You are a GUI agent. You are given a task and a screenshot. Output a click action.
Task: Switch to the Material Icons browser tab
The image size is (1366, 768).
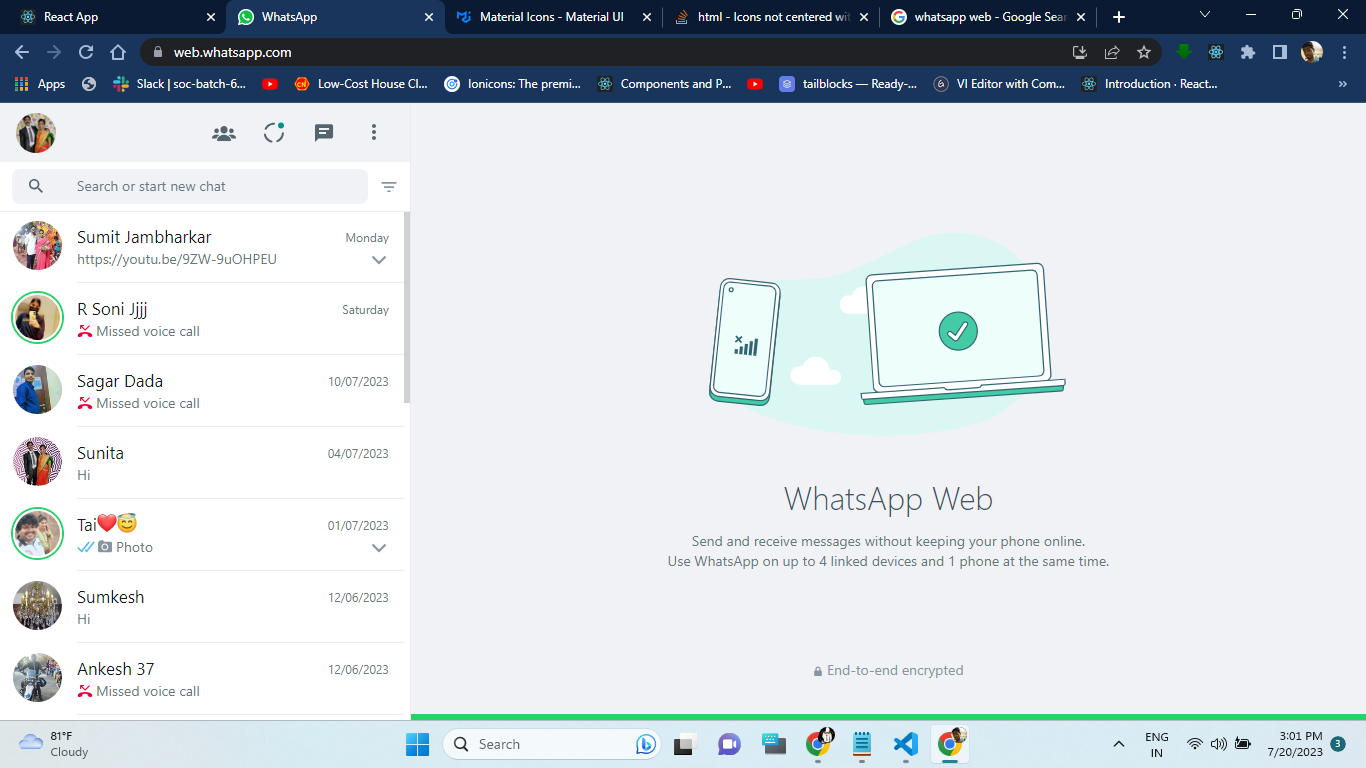(552, 17)
